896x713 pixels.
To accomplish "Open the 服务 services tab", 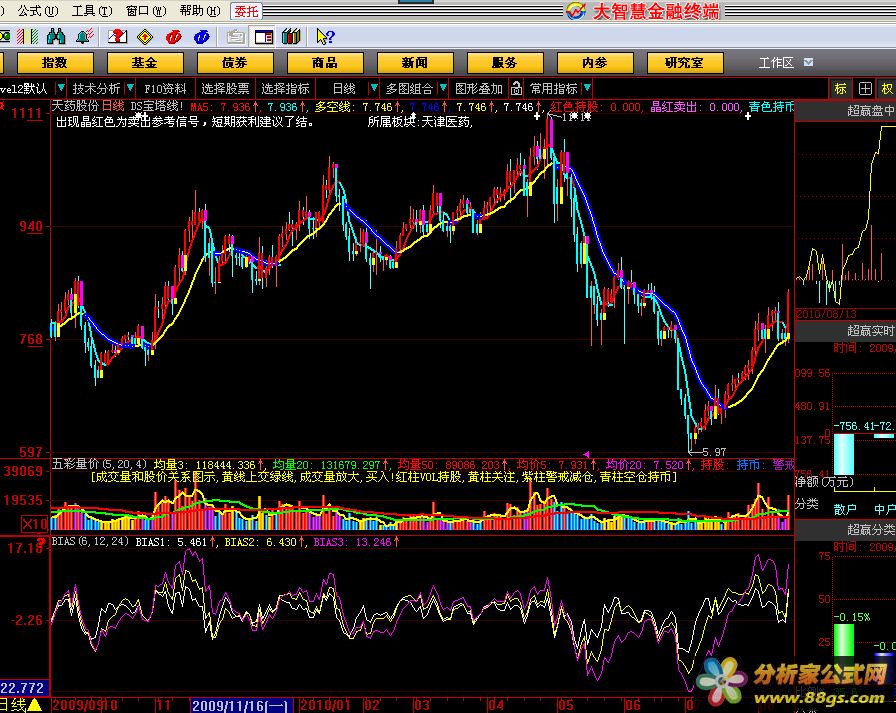I will pos(505,63).
